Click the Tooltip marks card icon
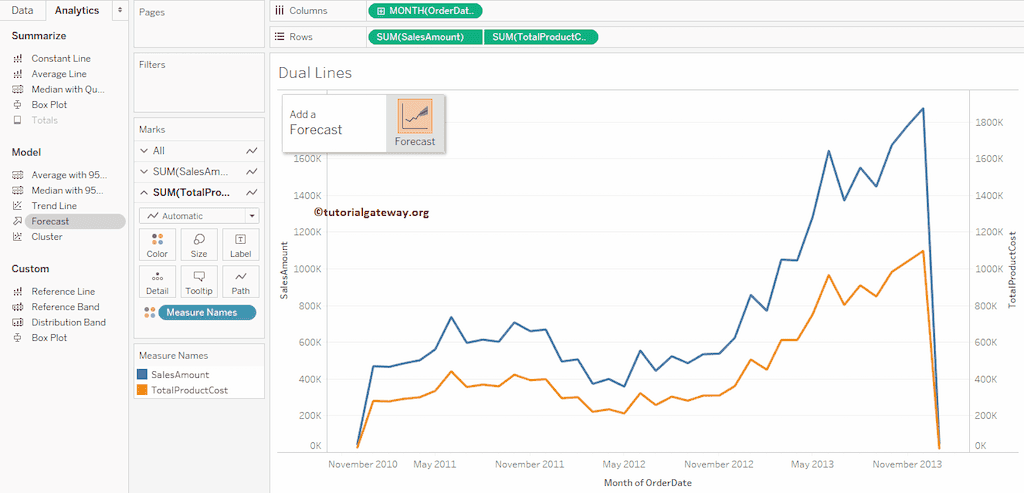Image resolution: width=1024 pixels, height=493 pixels. (199, 281)
